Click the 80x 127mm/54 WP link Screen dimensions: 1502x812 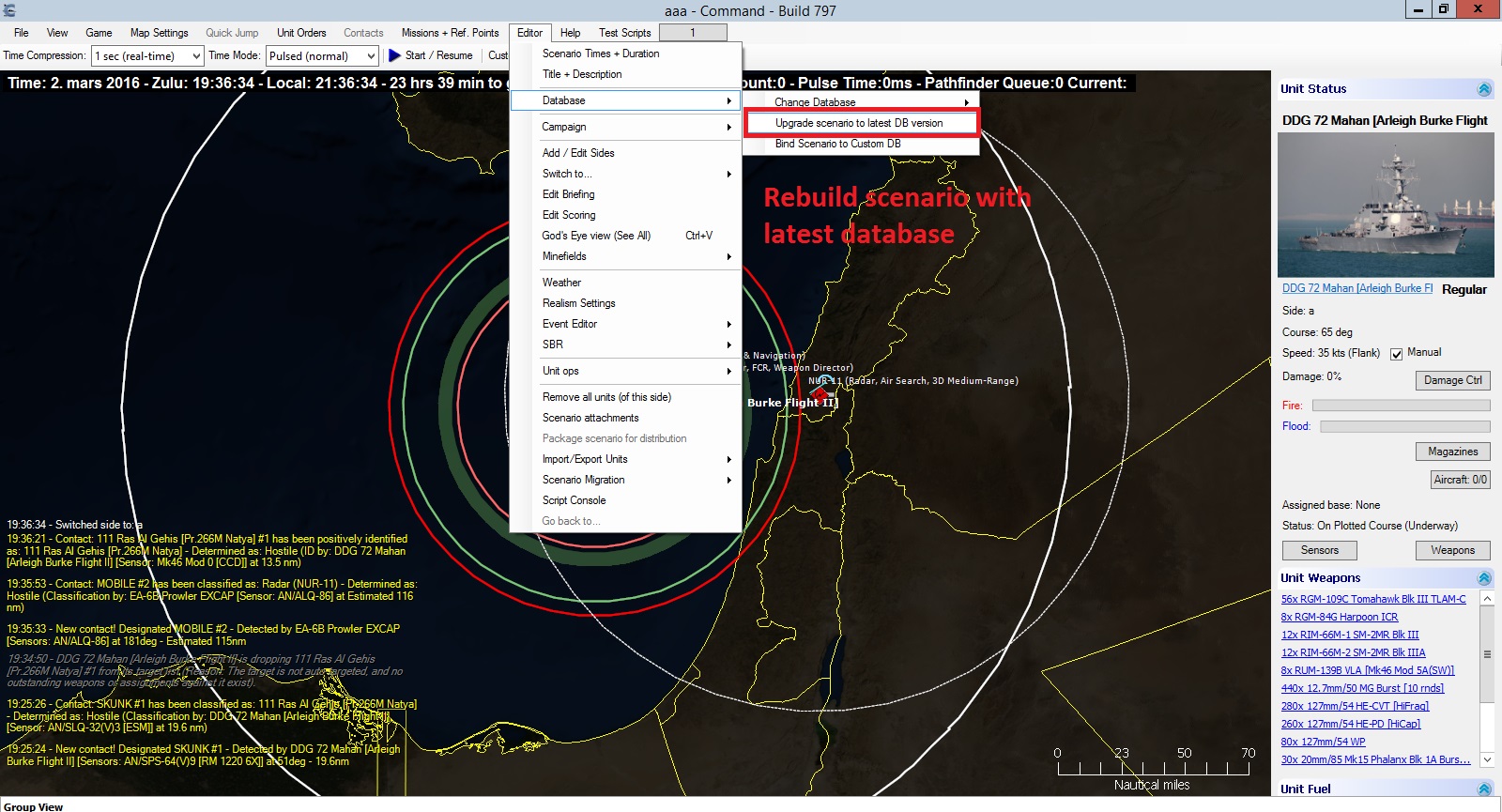click(x=1324, y=742)
